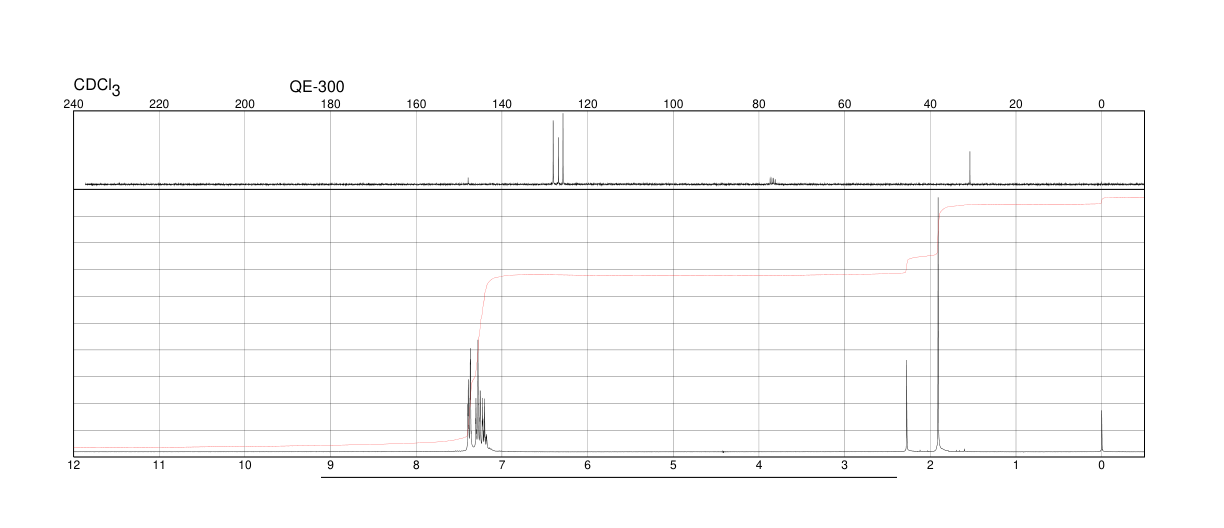The image size is (1224, 528).
Task: Select the 40 tick label on carbon scale
Action: click(x=930, y=104)
